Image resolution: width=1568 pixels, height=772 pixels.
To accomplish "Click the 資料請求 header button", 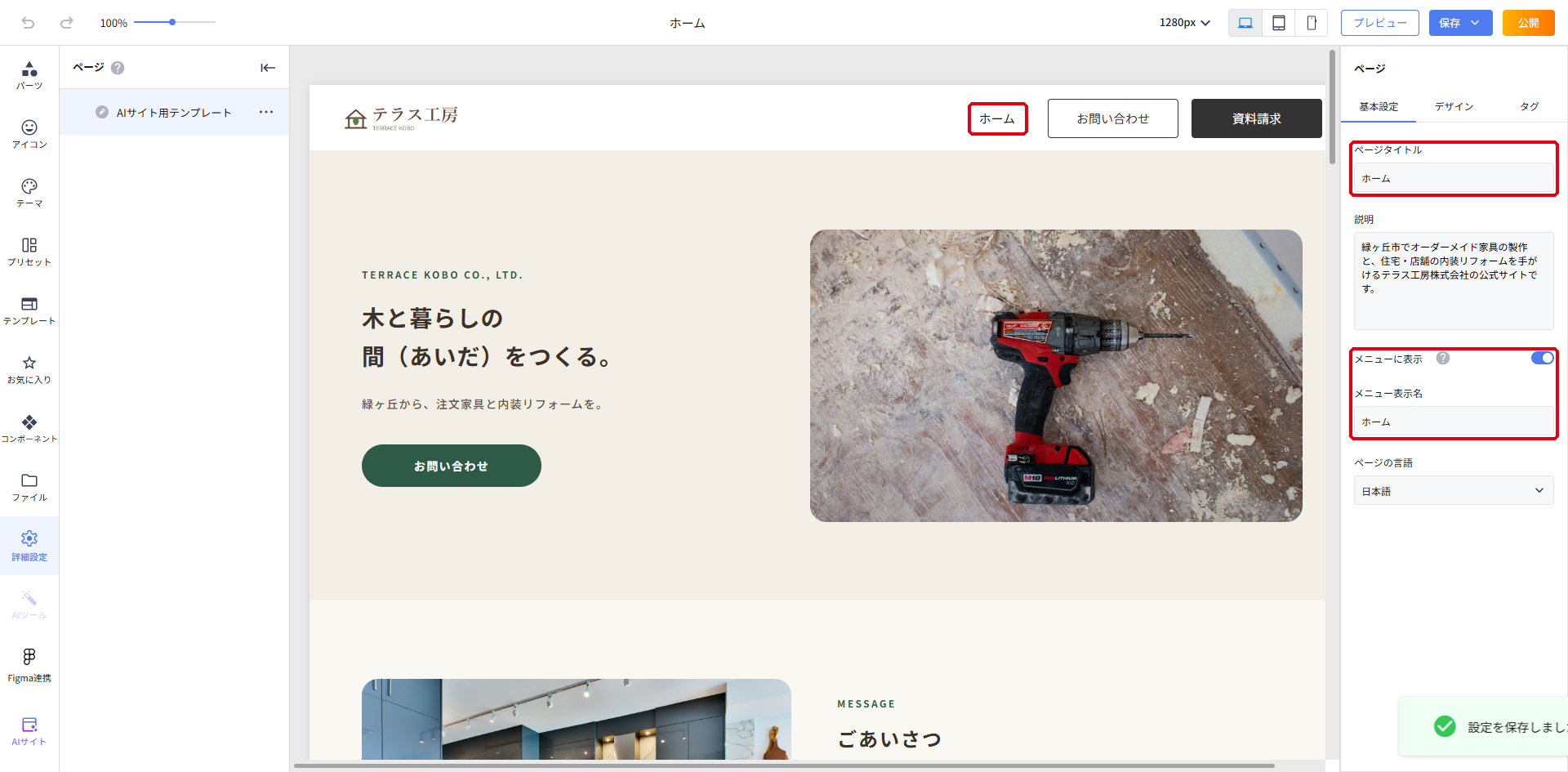I will point(1256,118).
